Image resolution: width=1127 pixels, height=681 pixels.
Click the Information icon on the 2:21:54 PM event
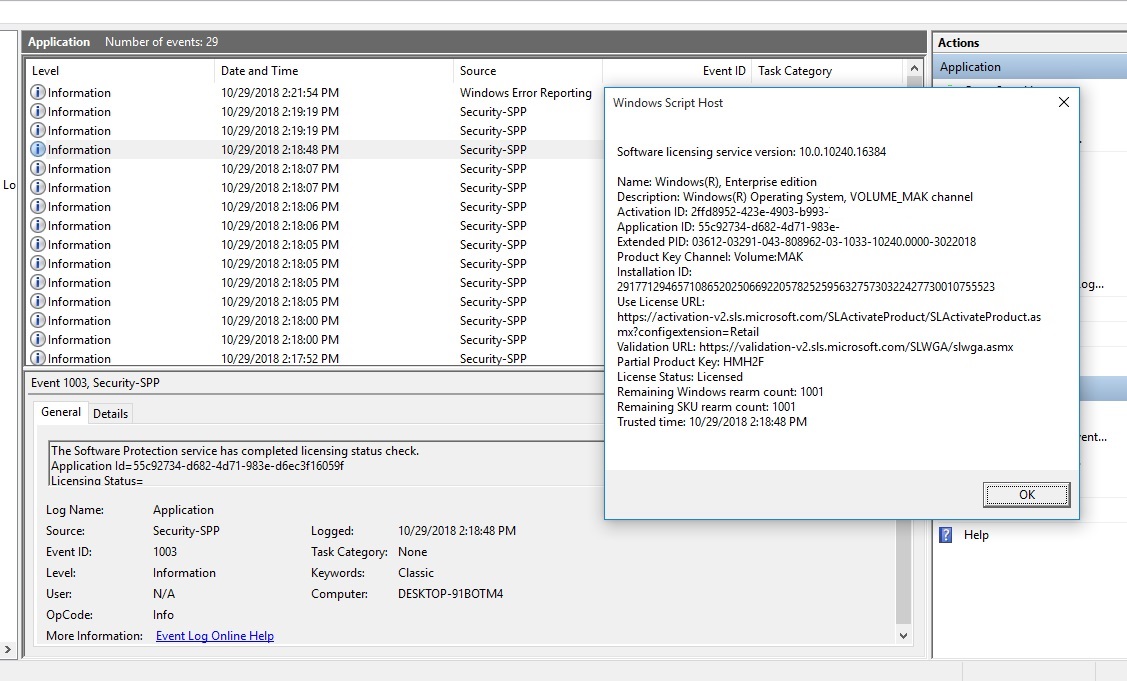[36, 92]
